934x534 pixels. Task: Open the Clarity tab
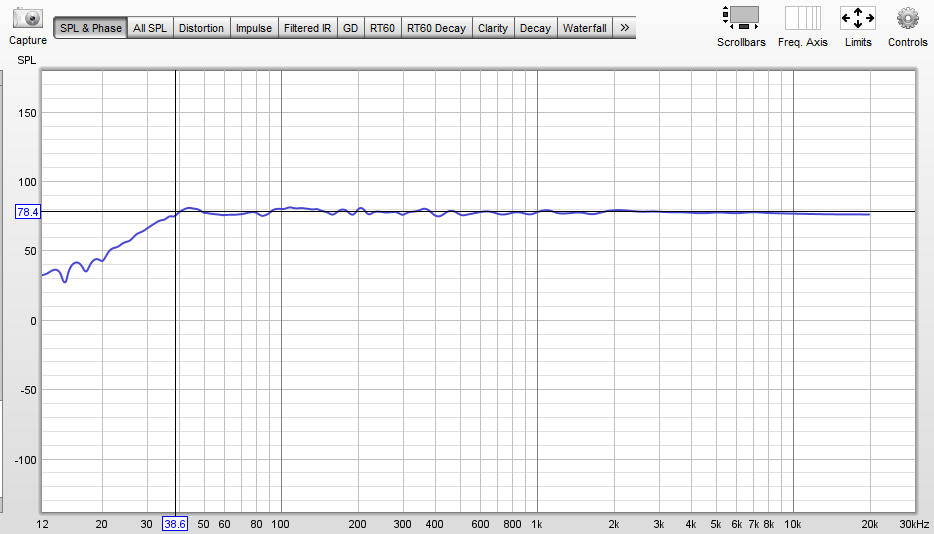(x=493, y=28)
